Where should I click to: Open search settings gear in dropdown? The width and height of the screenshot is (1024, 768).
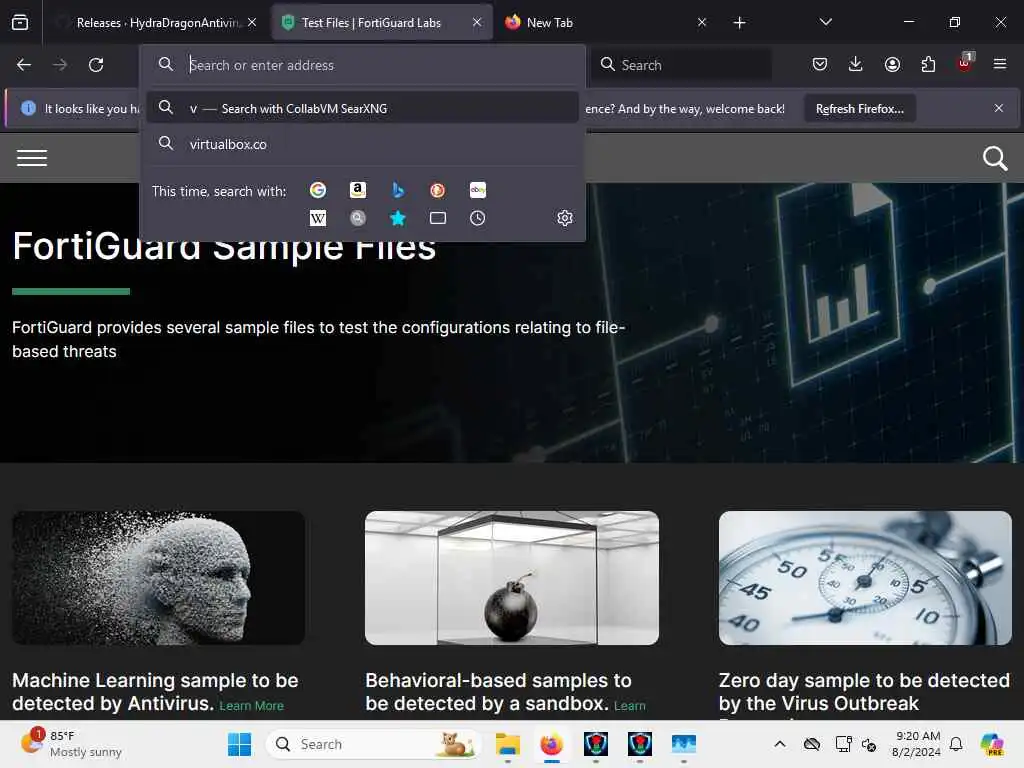[565, 217]
